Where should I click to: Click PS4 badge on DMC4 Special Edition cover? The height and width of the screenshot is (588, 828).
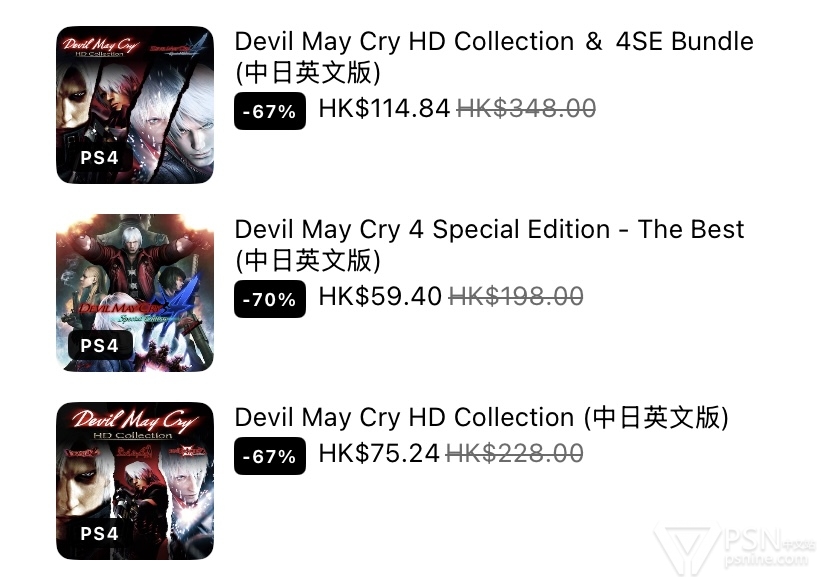point(99,345)
